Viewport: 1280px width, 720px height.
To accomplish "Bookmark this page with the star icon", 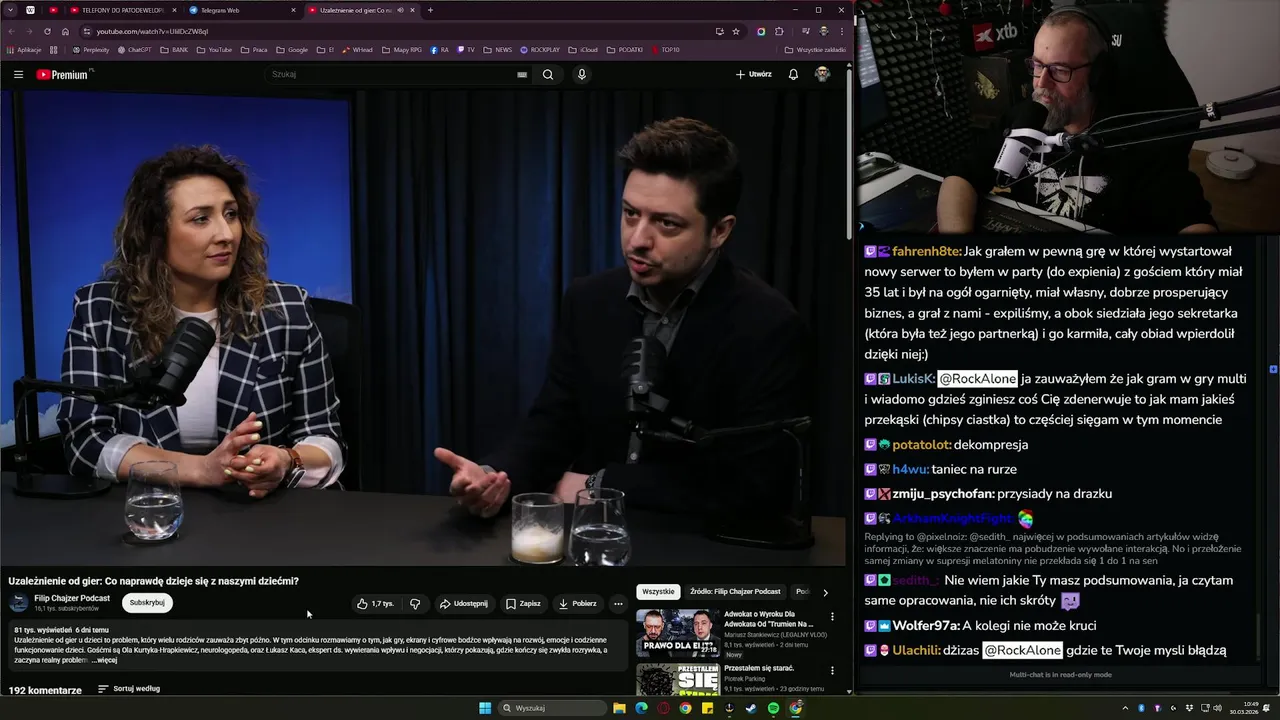I will (736, 31).
